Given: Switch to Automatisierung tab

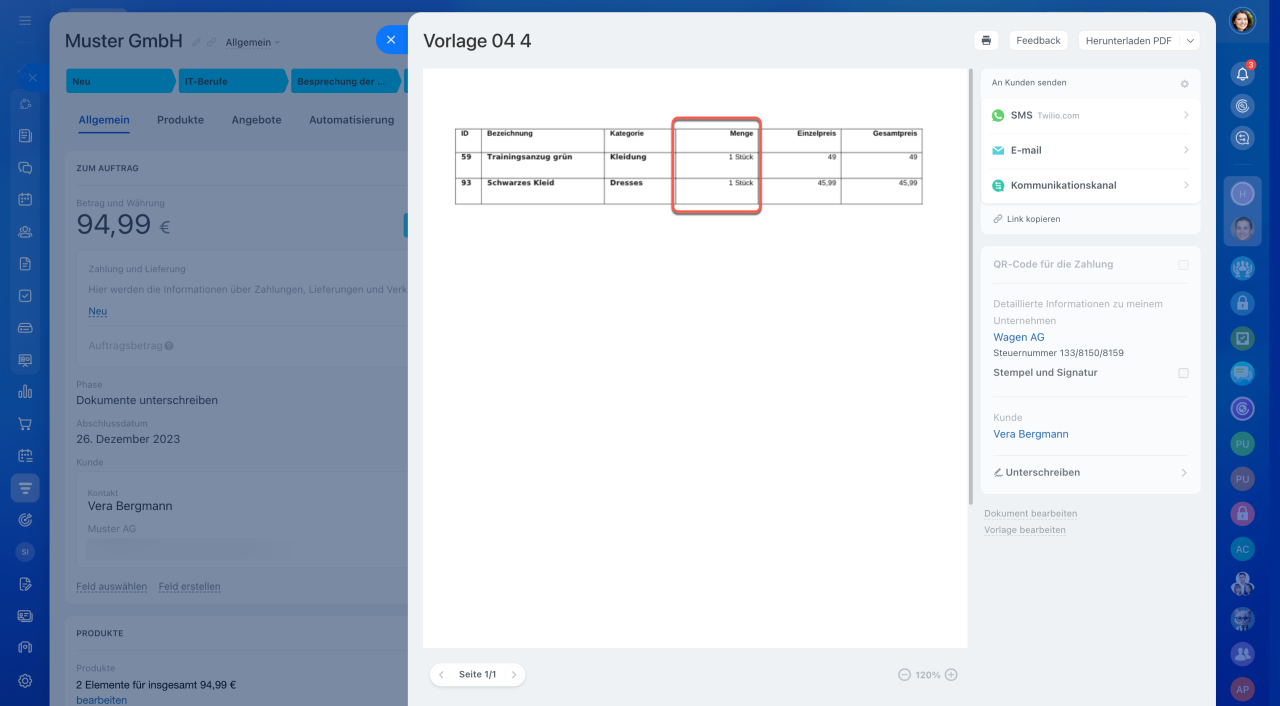Looking at the screenshot, I should click(351, 120).
